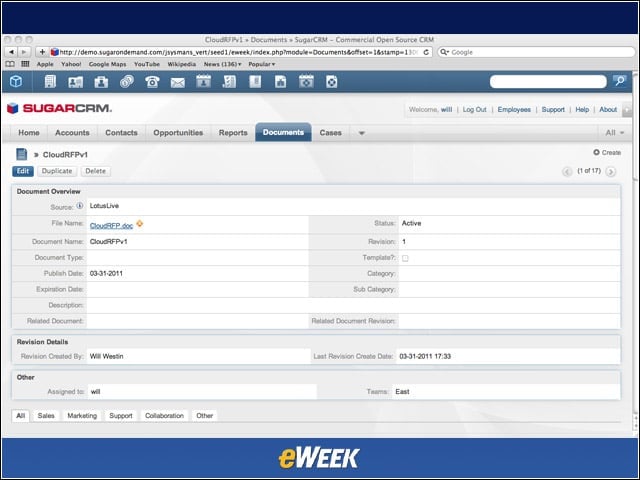This screenshot has height=480, width=640.
Task: Click the calendar with gear icon
Action: click(x=306, y=81)
